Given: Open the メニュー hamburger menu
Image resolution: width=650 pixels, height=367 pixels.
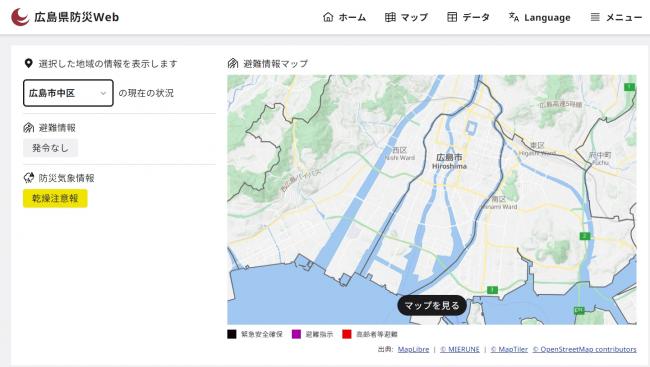Looking at the screenshot, I should pyautogui.click(x=616, y=17).
